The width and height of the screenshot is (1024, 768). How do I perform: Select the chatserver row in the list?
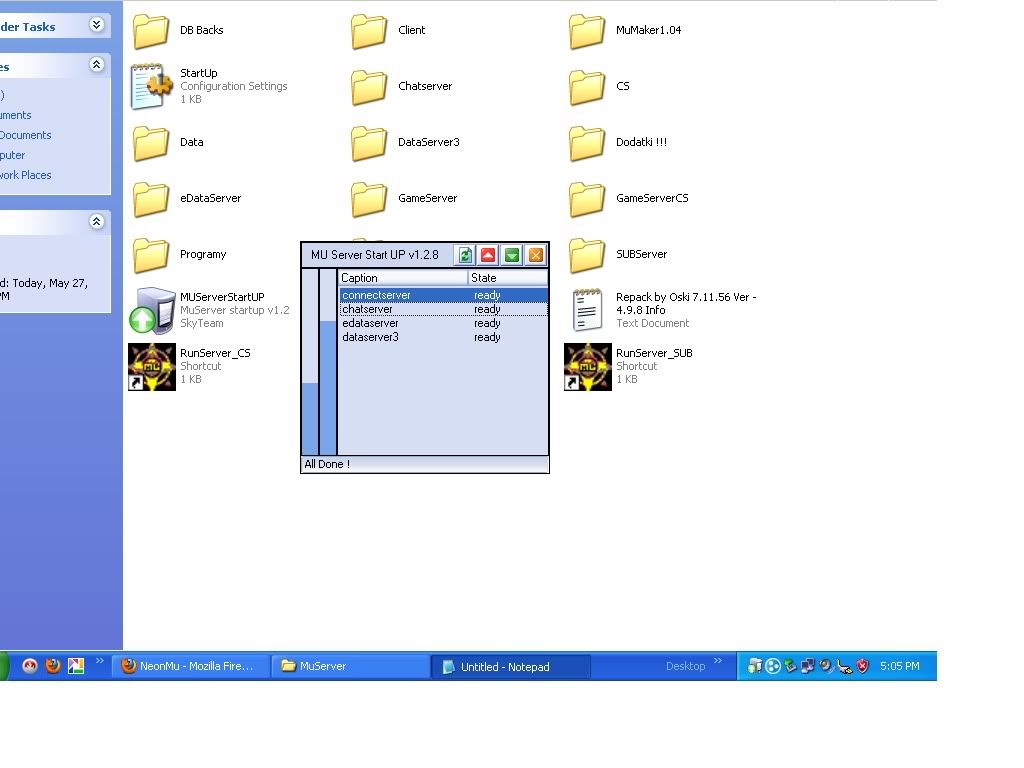click(370, 309)
